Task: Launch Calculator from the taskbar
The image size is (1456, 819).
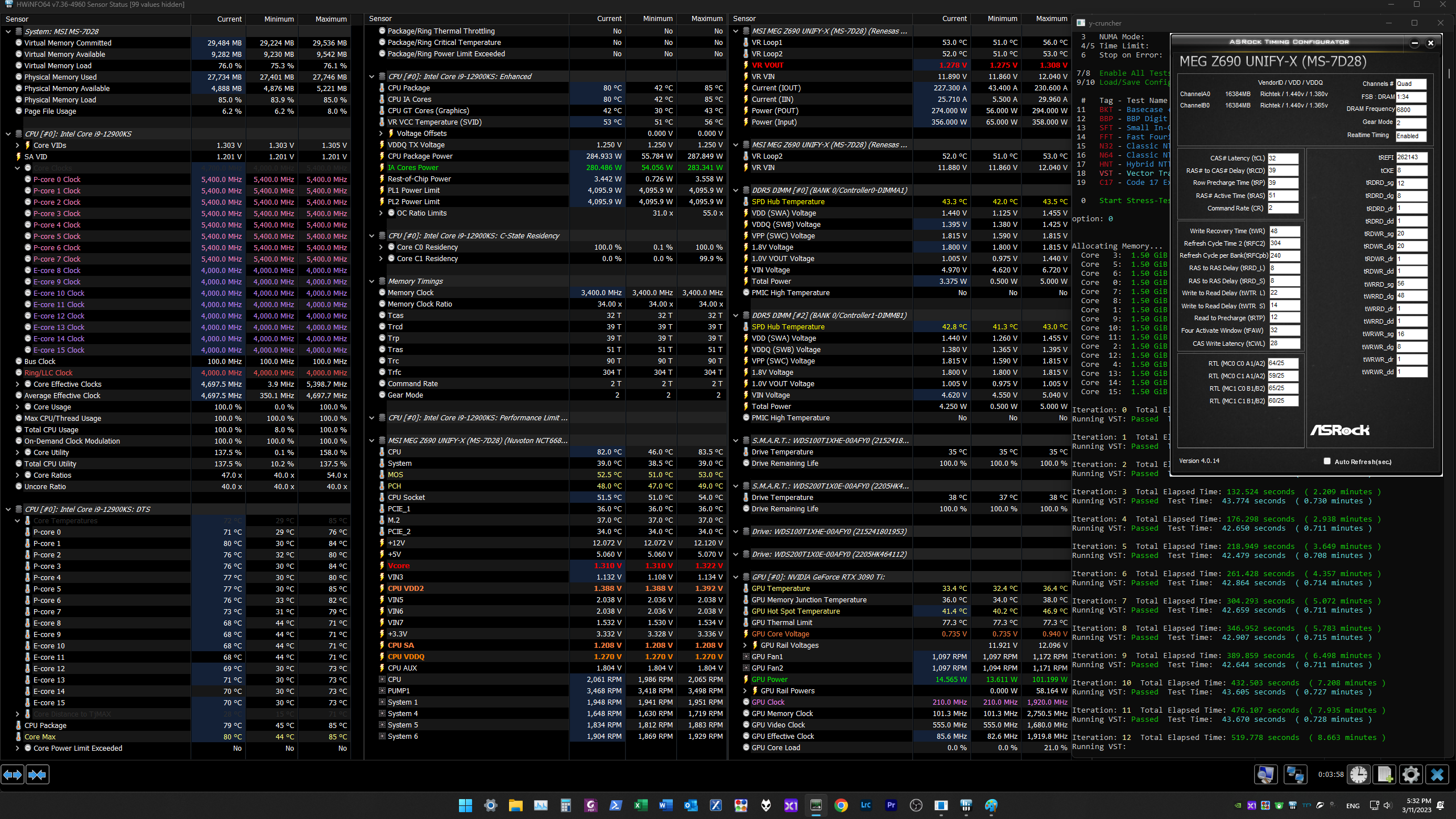Action: [x=565, y=805]
